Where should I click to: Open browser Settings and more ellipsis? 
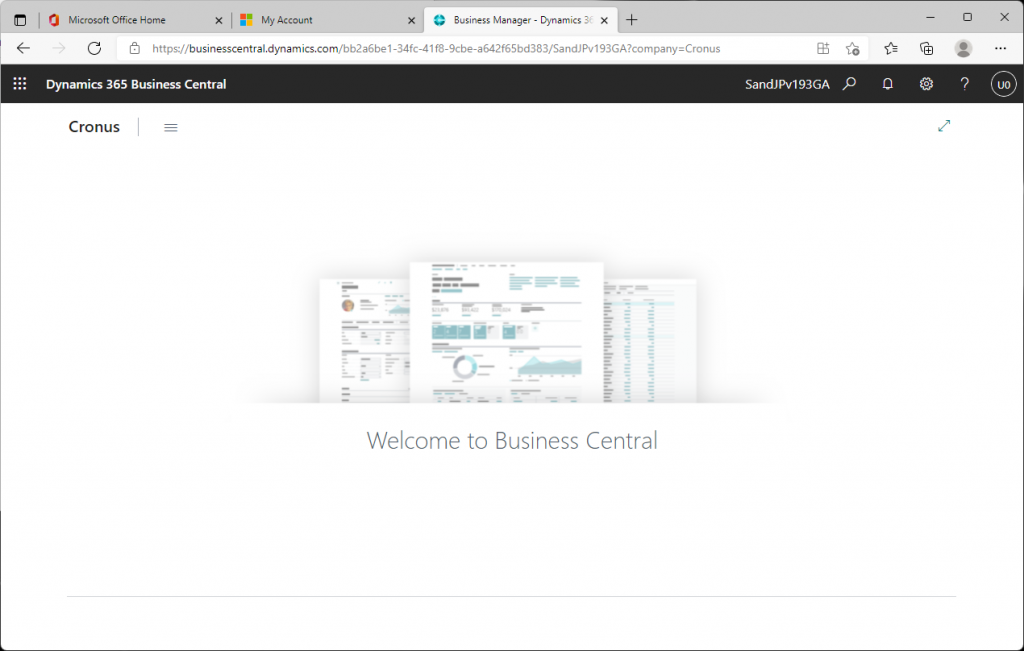pos(1000,48)
